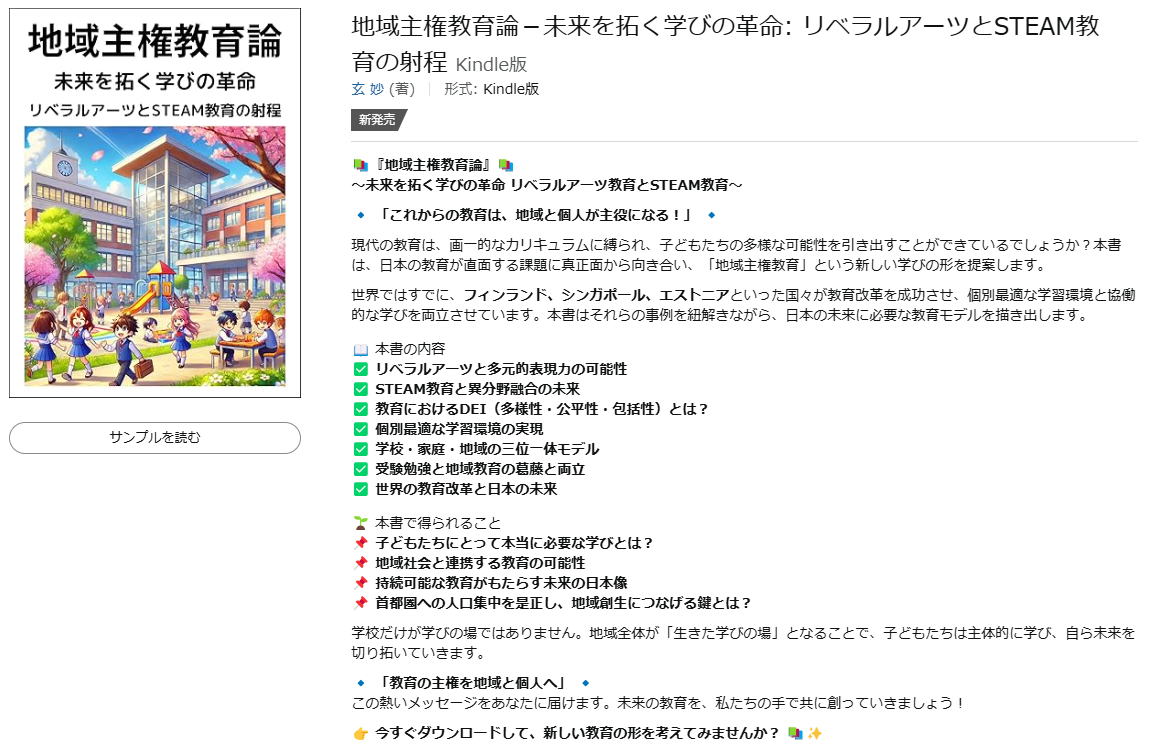Click the green checkmark beside STEAM教育と異分野融合の未来
Viewport: 1152px width, 746px height.
pyautogui.click(x=361, y=389)
